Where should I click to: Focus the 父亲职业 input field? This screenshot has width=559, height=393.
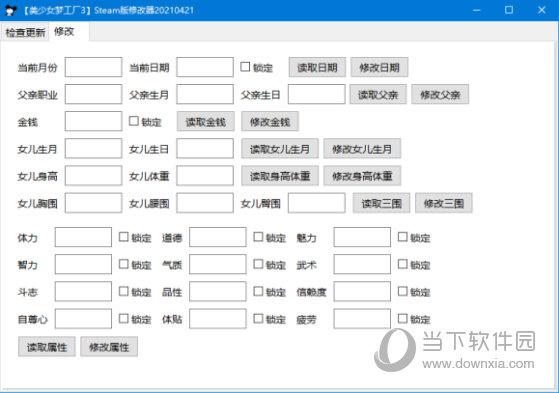click(x=93, y=94)
